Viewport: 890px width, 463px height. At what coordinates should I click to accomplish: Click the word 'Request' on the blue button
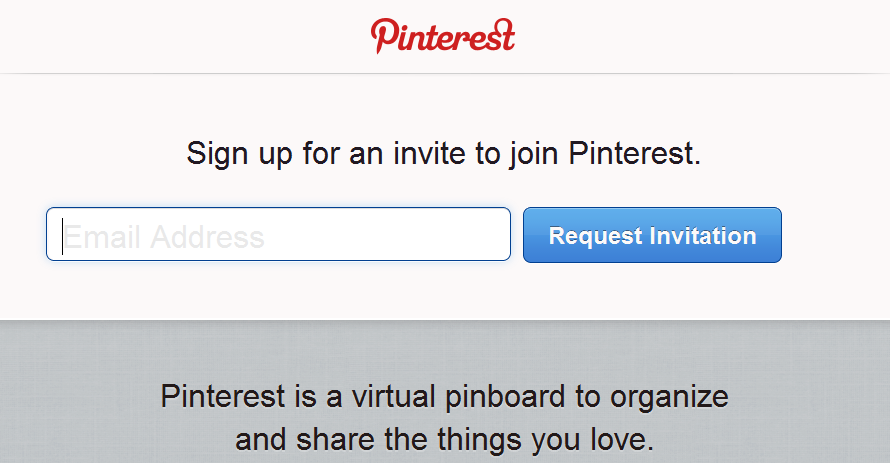(595, 237)
